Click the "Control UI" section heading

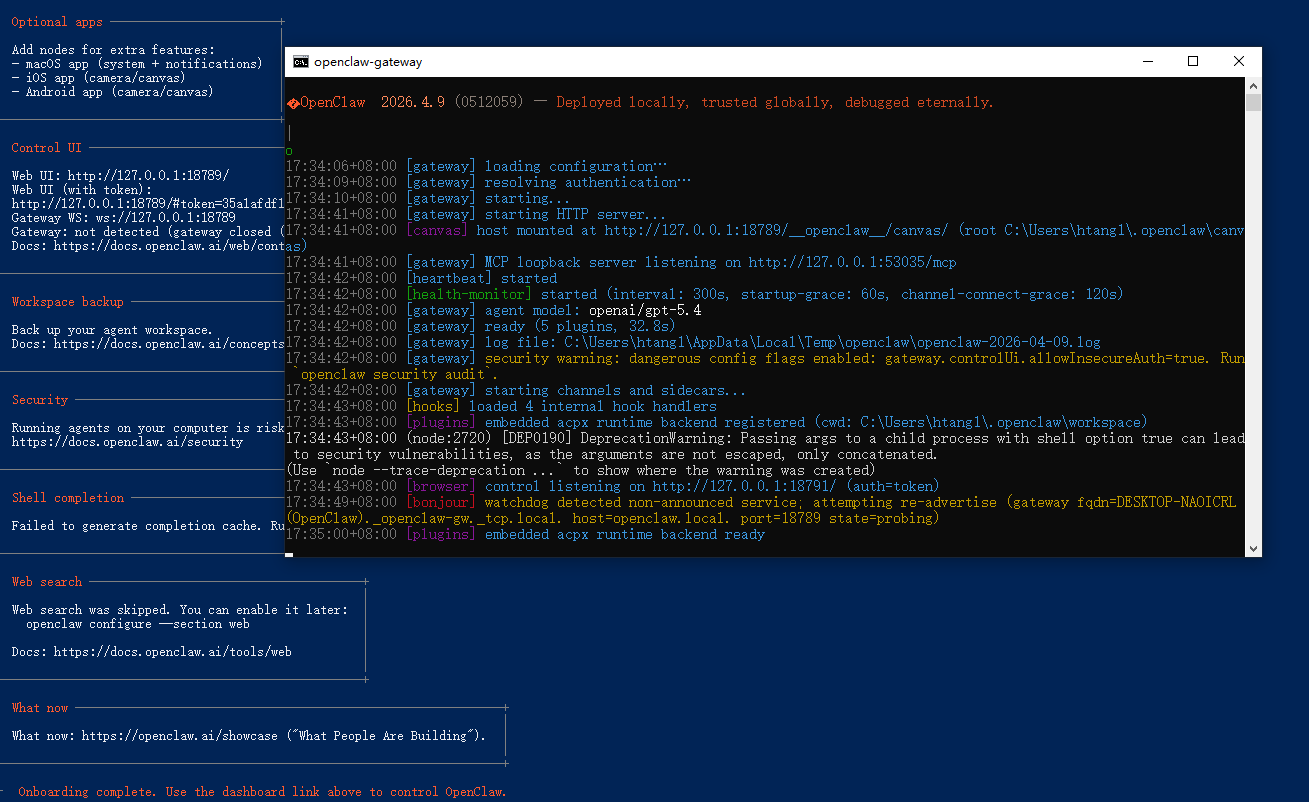point(47,148)
